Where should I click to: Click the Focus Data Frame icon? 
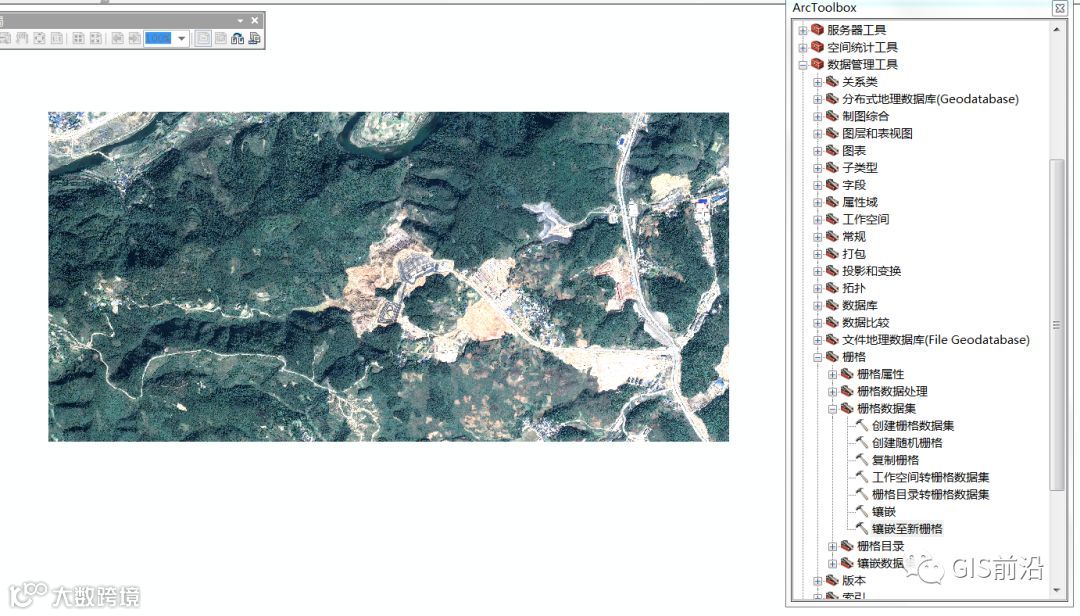220,38
